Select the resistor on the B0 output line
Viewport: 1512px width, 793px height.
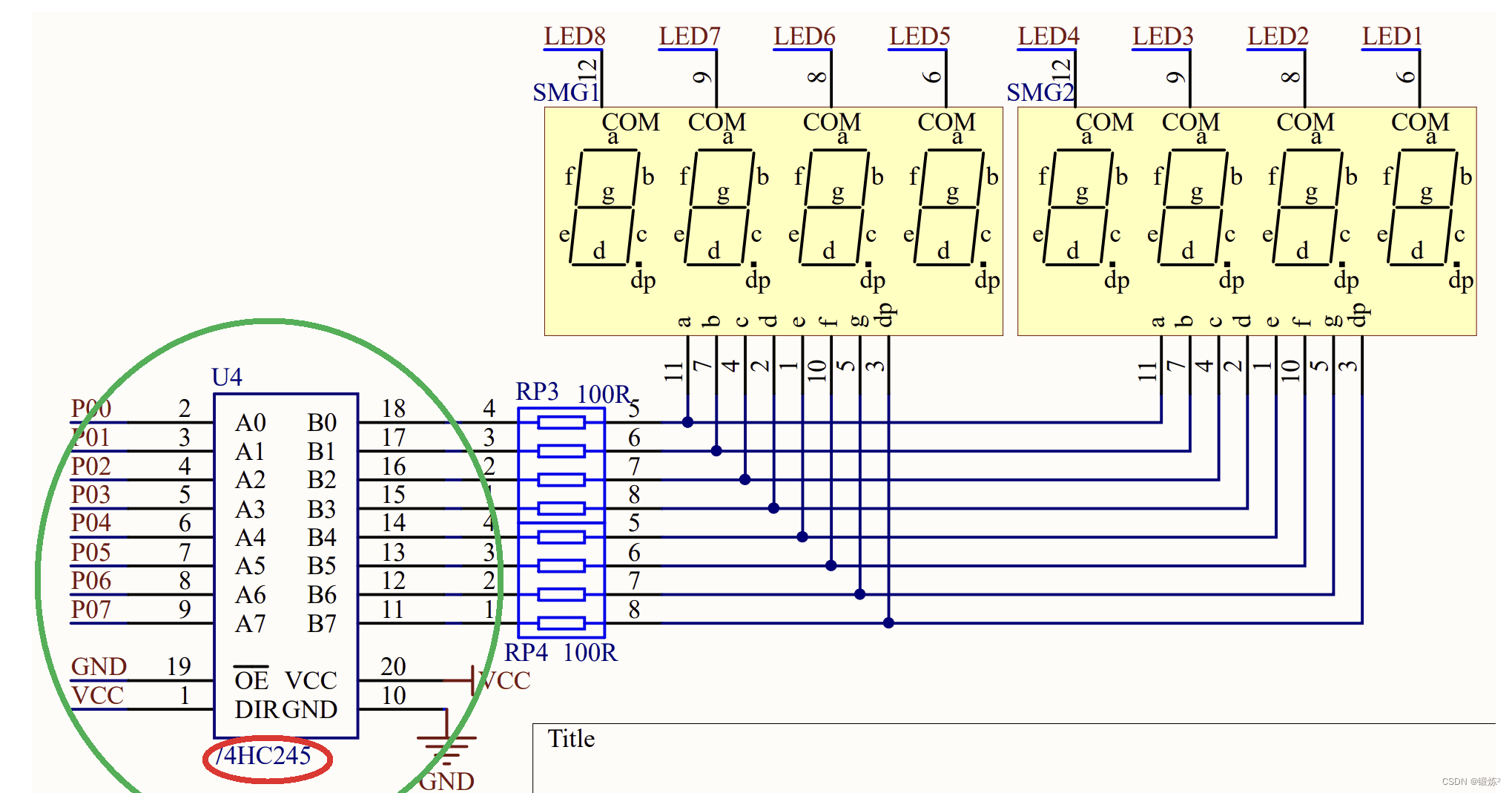pyautogui.click(x=561, y=422)
